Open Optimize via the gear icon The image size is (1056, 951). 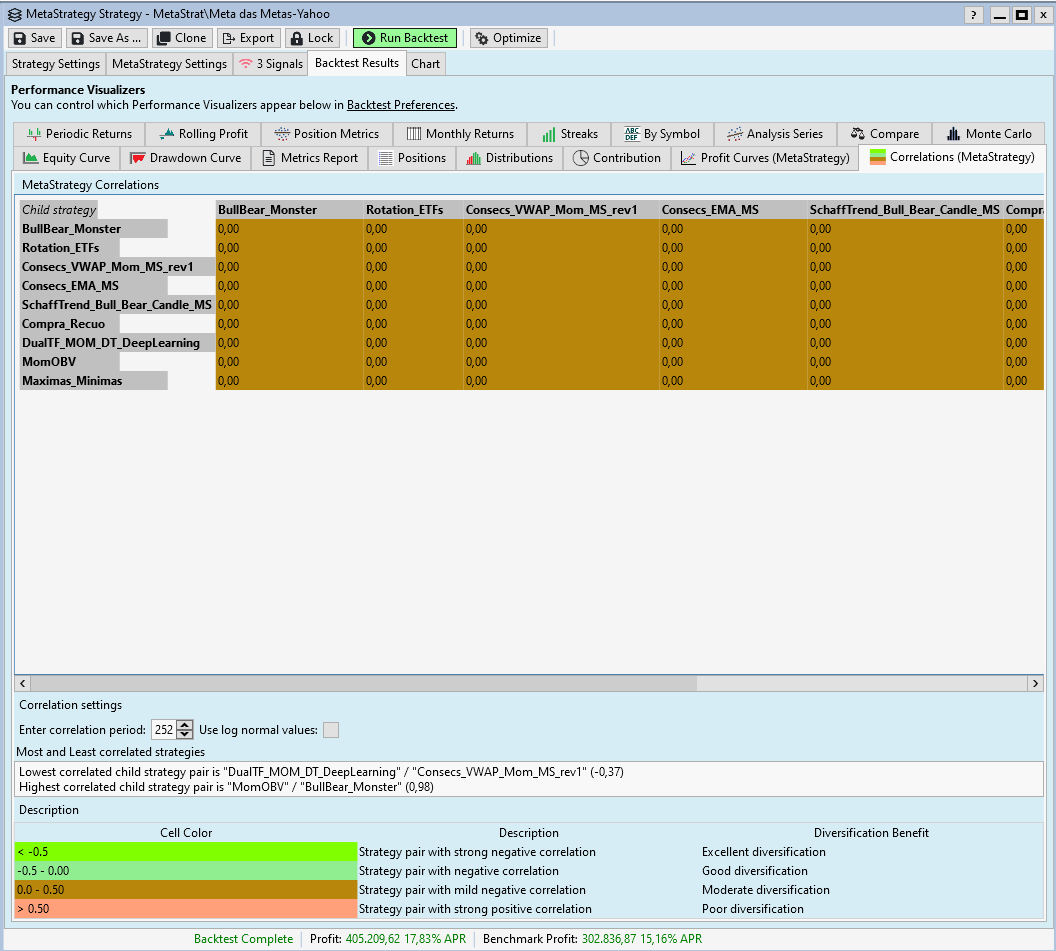(482, 38)
